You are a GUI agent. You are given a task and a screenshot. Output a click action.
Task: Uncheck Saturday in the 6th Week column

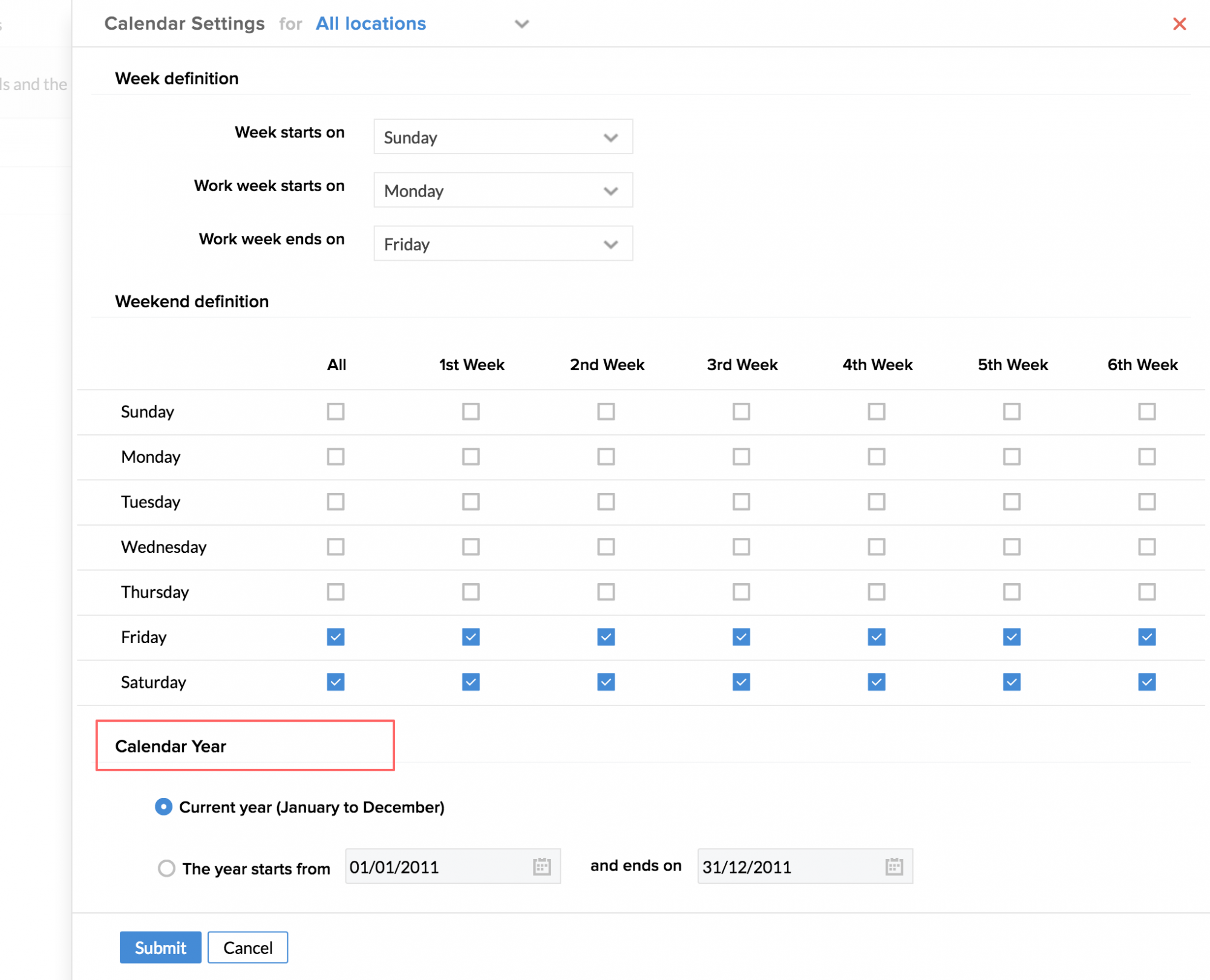[x=1146, y=682]
